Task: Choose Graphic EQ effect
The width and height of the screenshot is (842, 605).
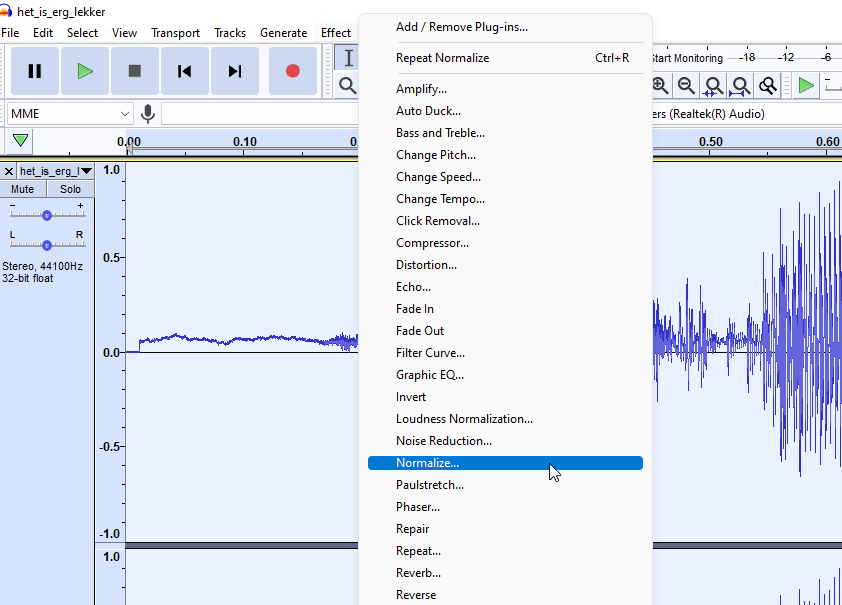Action: pos(505,375)
